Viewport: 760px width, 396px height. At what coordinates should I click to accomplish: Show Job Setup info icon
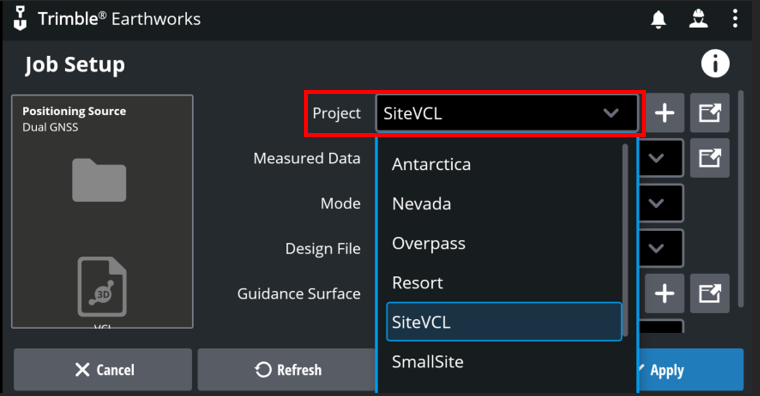click(x=715, y=63)
